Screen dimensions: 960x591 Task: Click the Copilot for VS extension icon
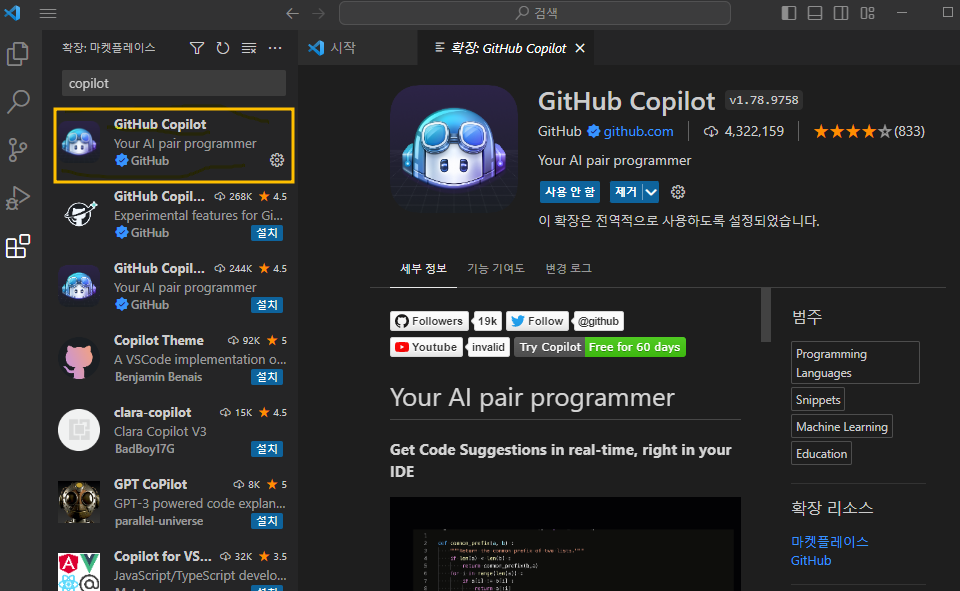(x=79, y=571)
